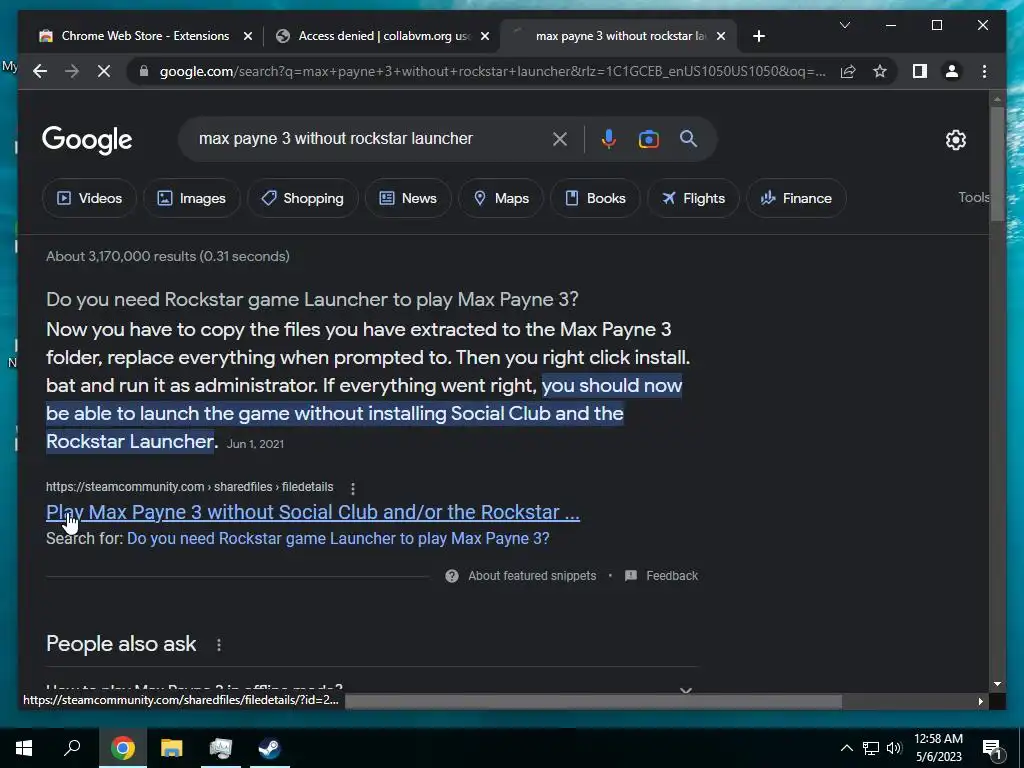Open the notification center
This screenshot has height=768, width=1024.
click(x=992, y=749)
